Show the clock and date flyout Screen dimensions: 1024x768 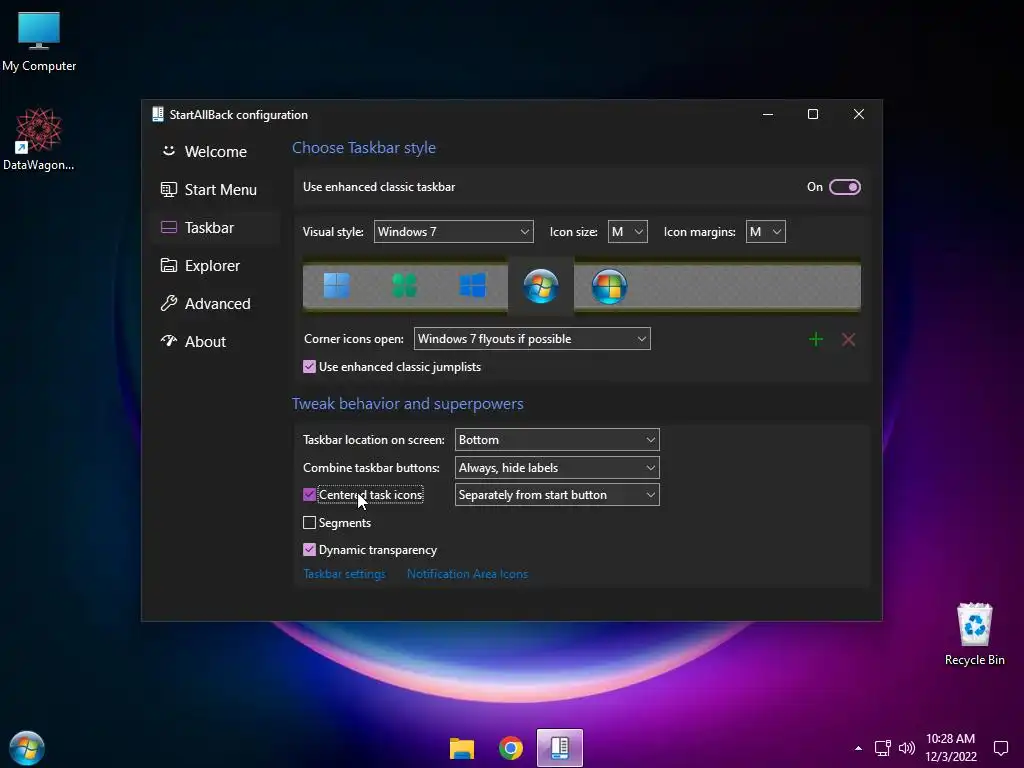coord(951,748)
